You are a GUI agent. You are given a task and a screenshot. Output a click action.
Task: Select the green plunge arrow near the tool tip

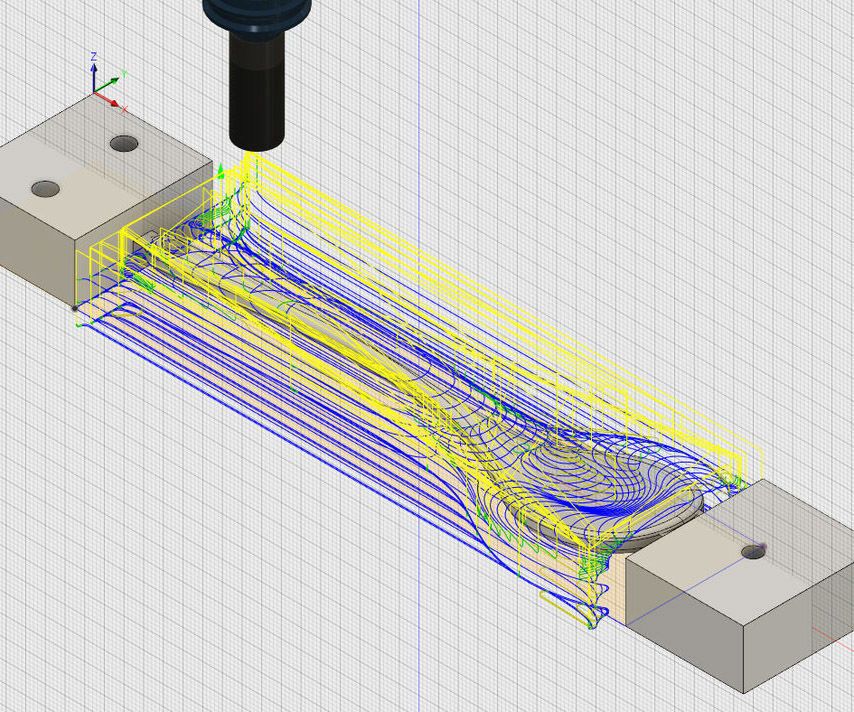point(221,170)
